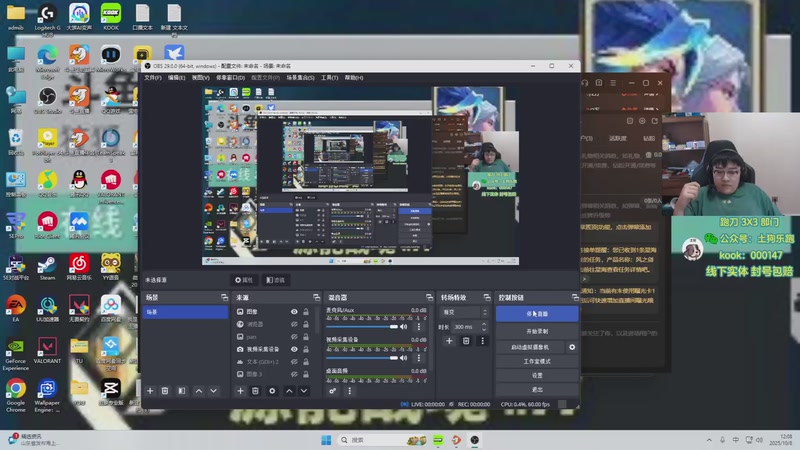Image resolution: width=800 pixels, height=450 pixels.
Task: Open the 视图(V) menu in OBS
Action: click(x=201, y=78)
